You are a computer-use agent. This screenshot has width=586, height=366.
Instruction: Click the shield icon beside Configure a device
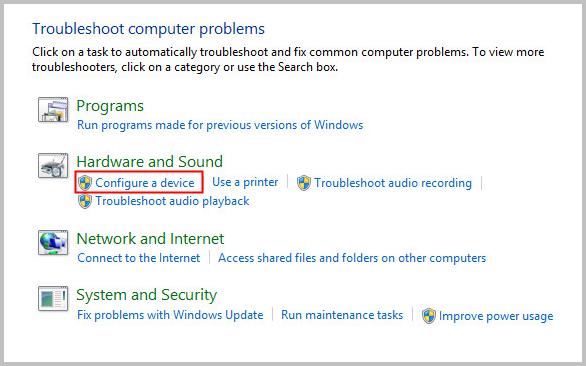(x=85, y=183)
